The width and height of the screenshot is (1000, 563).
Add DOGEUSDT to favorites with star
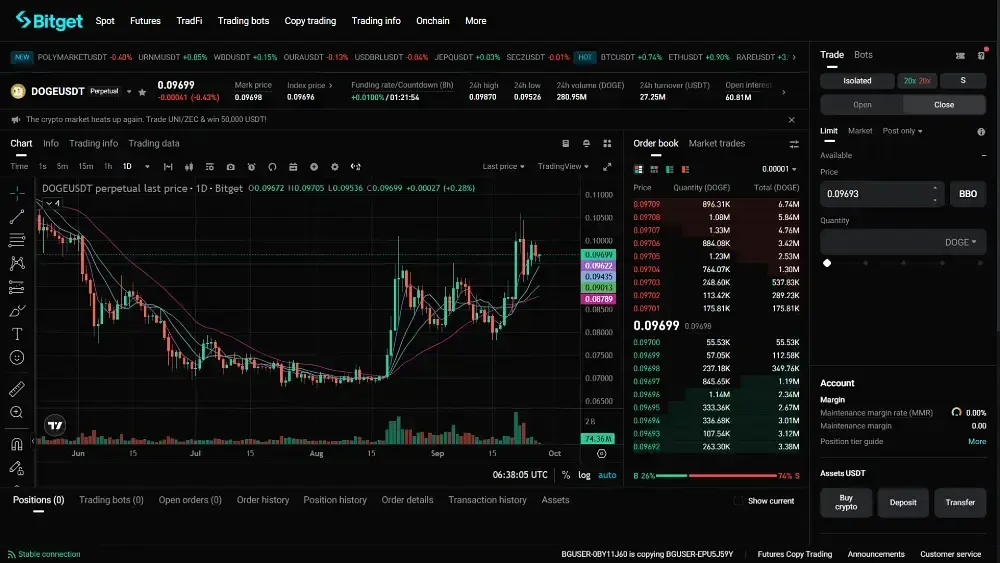(x=142, y=92)
